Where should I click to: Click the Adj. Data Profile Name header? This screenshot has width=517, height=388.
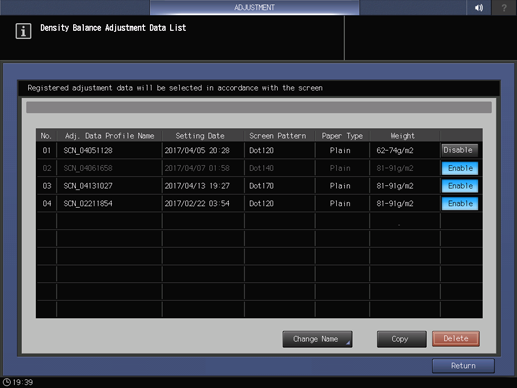pyautogui.click(x=109, y=136)
